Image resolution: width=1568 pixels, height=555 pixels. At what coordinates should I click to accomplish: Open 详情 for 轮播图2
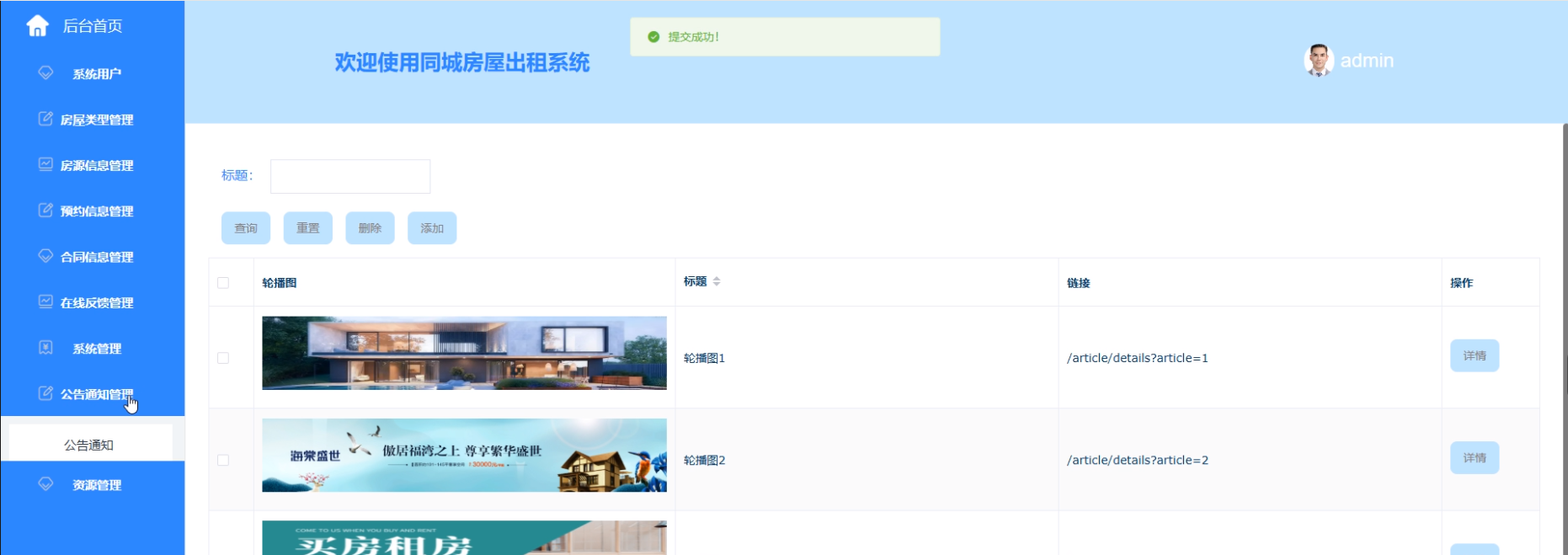[x=1475, y=457]
